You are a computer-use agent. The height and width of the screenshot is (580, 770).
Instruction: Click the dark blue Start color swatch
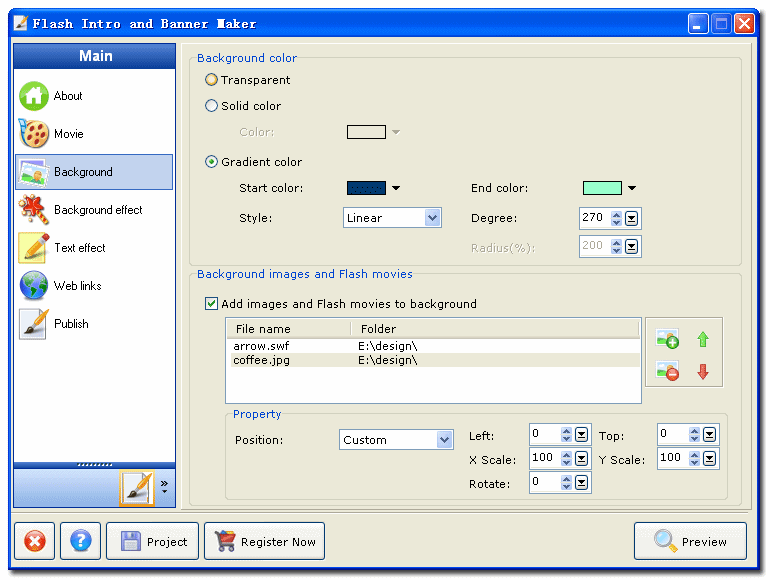pyautogui.click(x=366, y=188)
